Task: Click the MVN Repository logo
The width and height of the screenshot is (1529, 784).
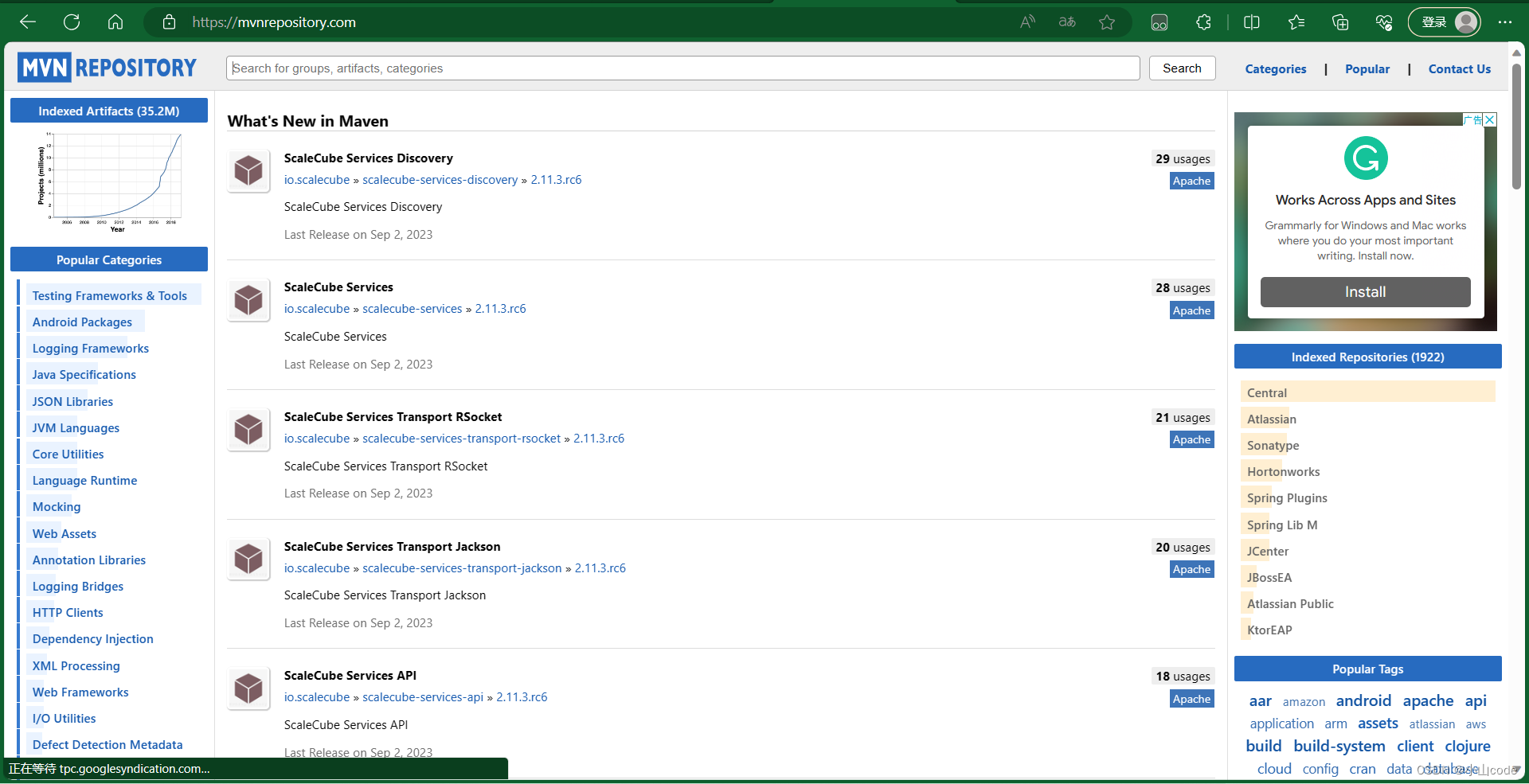Action: pyautogui.click(x=107, y=68)
